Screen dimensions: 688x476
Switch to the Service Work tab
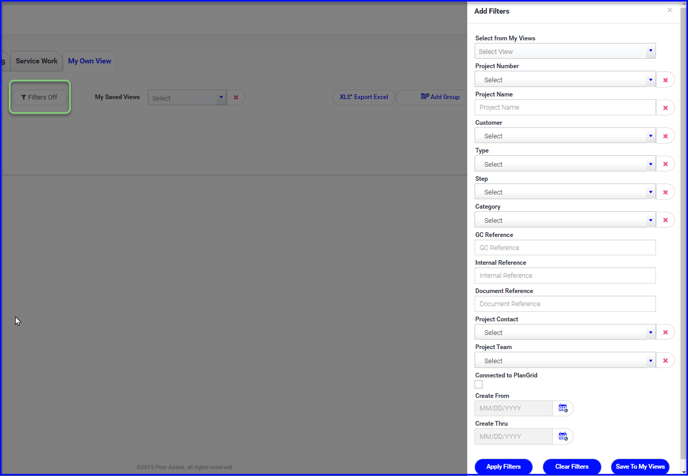tap(36, 61)
